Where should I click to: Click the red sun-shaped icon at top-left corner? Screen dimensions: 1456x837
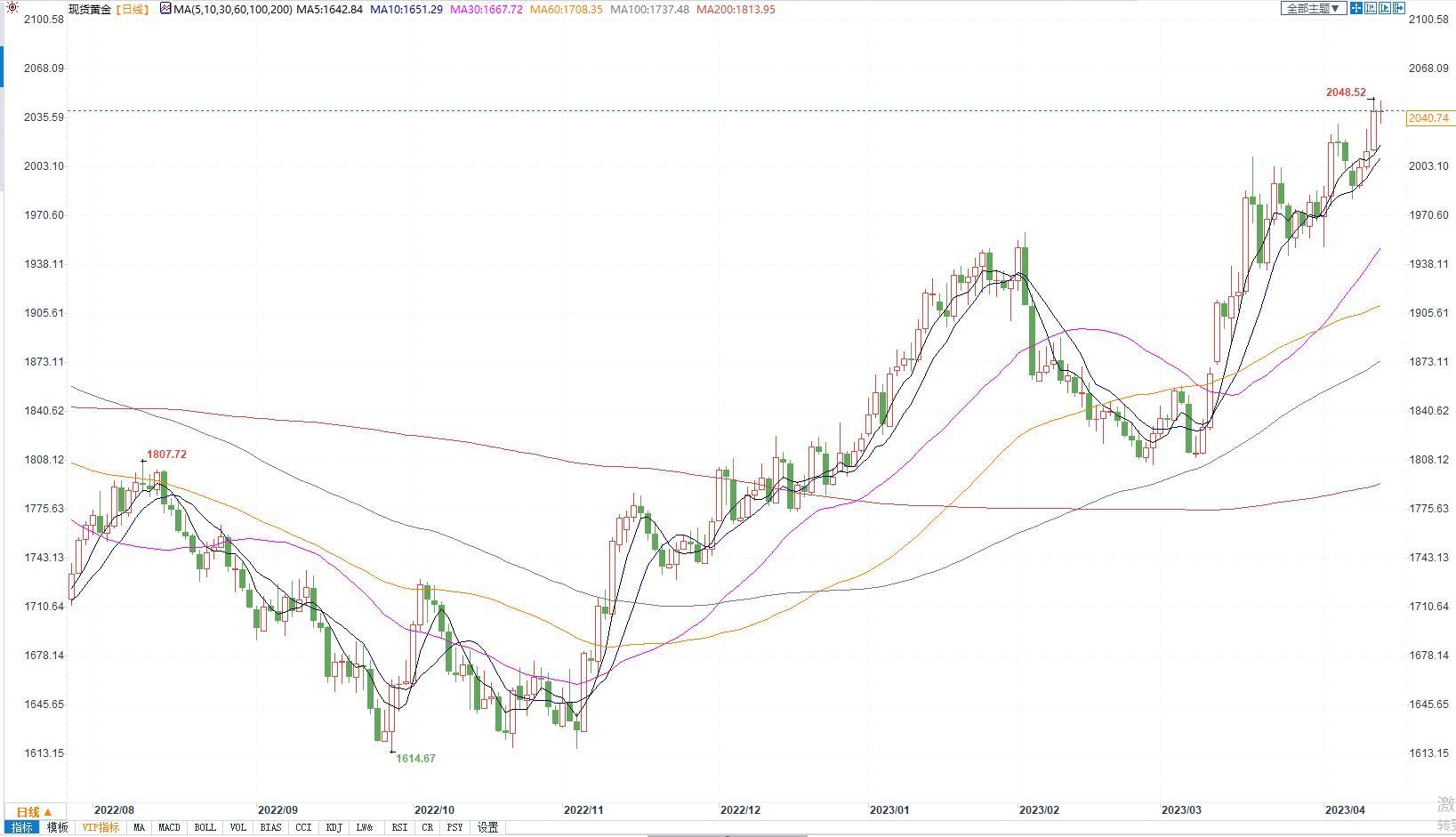(12, 8)
